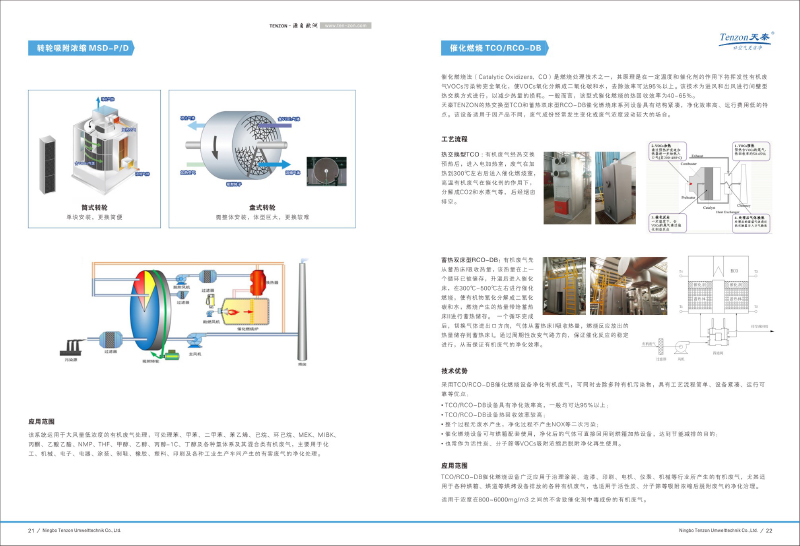The image size is (800, 546).
Task: Click the grey TCO cabinet photo
Action: (x=615, y=188)
